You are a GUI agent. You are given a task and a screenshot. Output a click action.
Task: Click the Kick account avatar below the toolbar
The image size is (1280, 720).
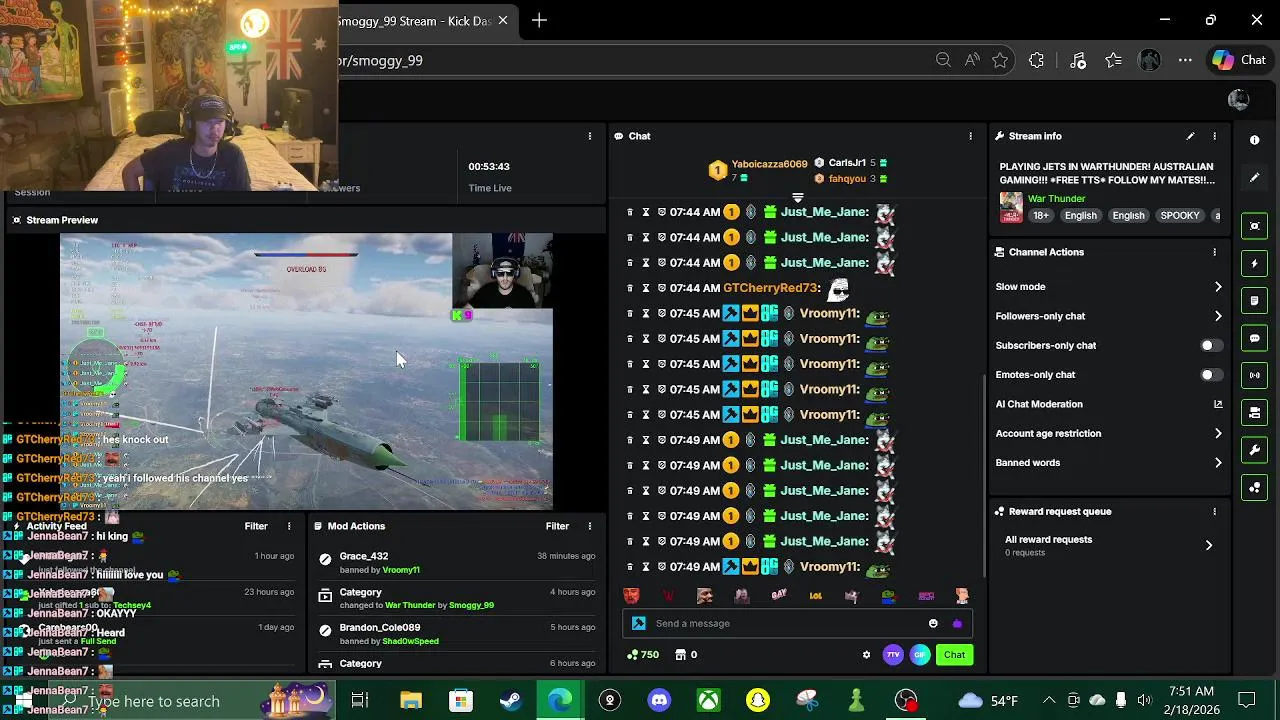(x=1238, y=100)
